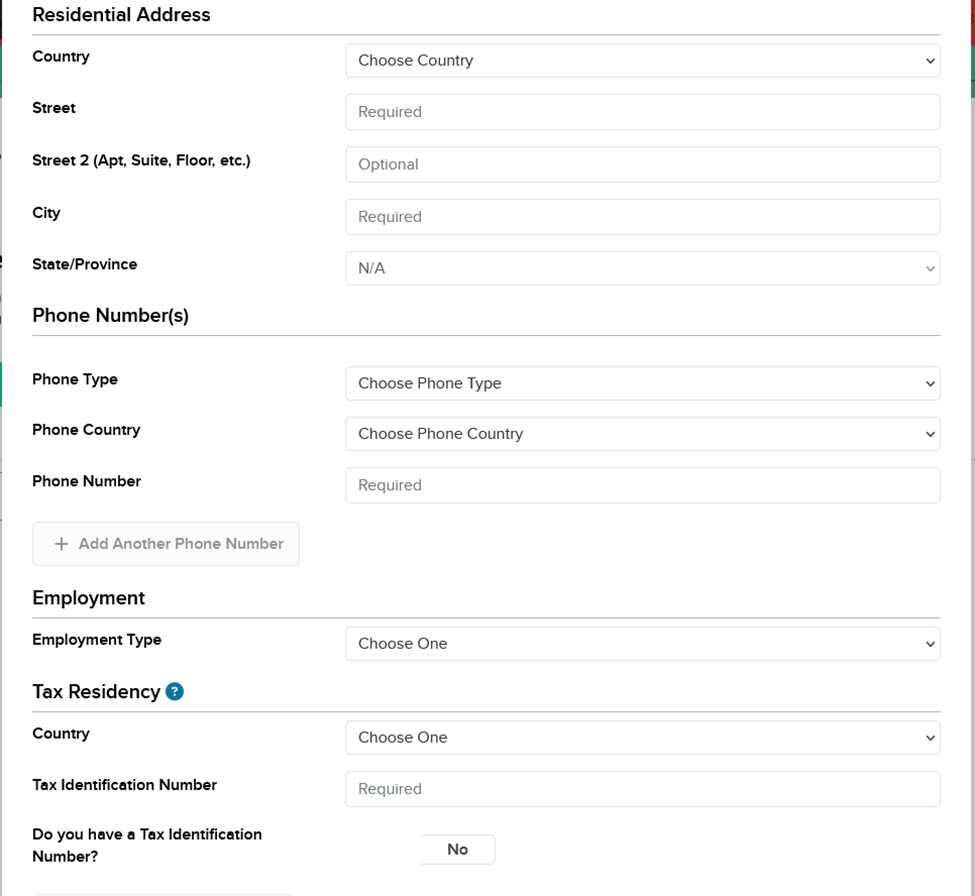Focus the Tax Identification Number input
The width and height of the screenshot is (975, 896).
[642, 789]
